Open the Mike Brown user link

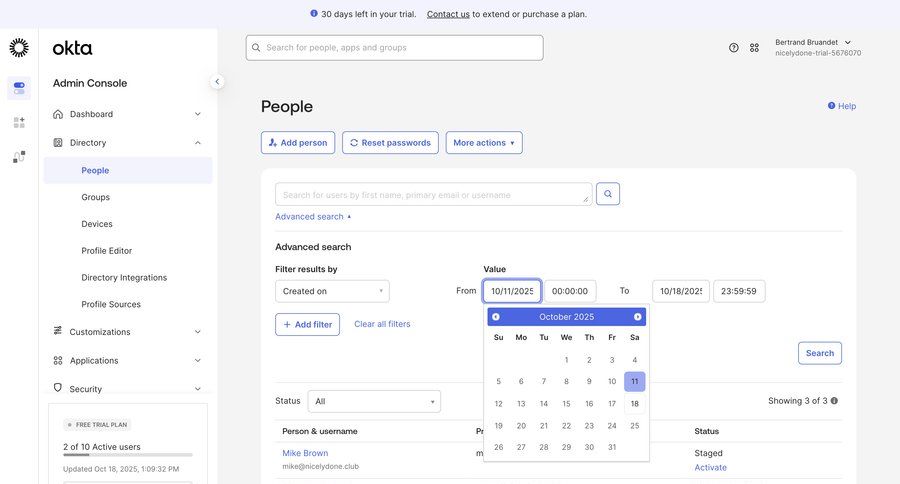(x=305, y=453)
